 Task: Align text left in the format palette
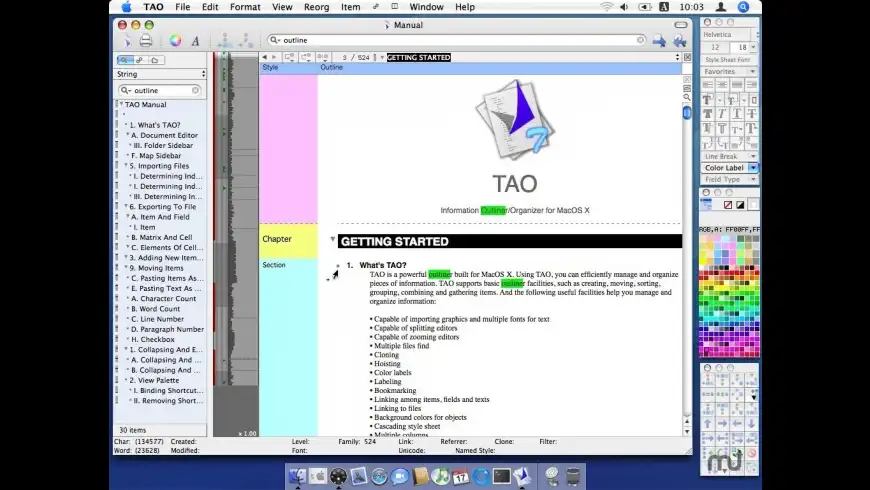pyautogui.click(x=708, y=84)
